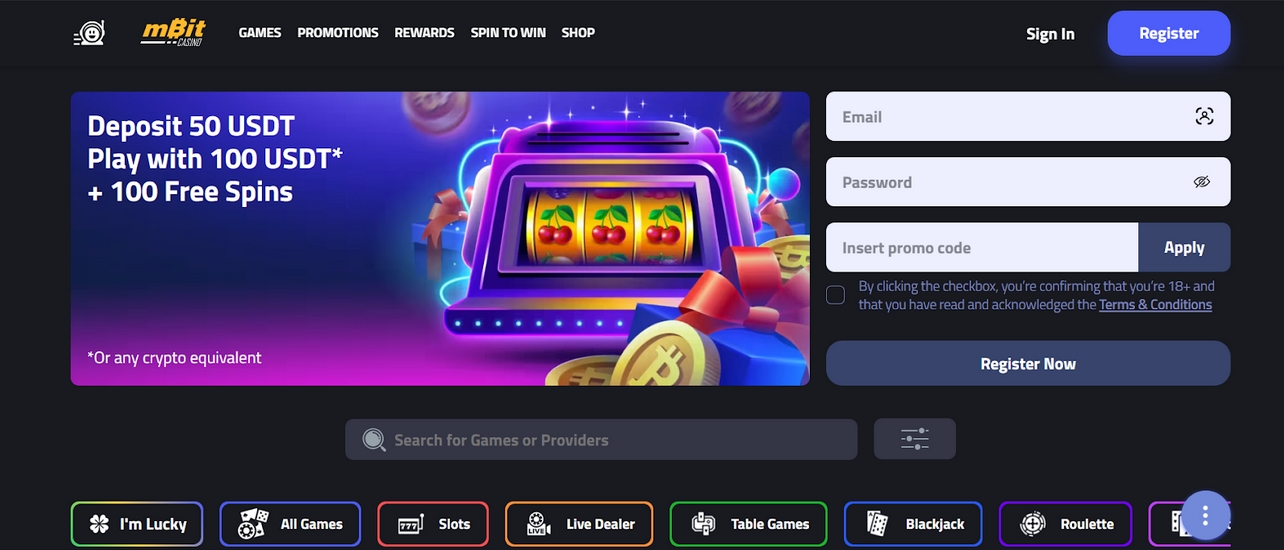1284x550 pixels.
Task: Check the 18+ confirmation checkbox
Action: coord(836,295)
